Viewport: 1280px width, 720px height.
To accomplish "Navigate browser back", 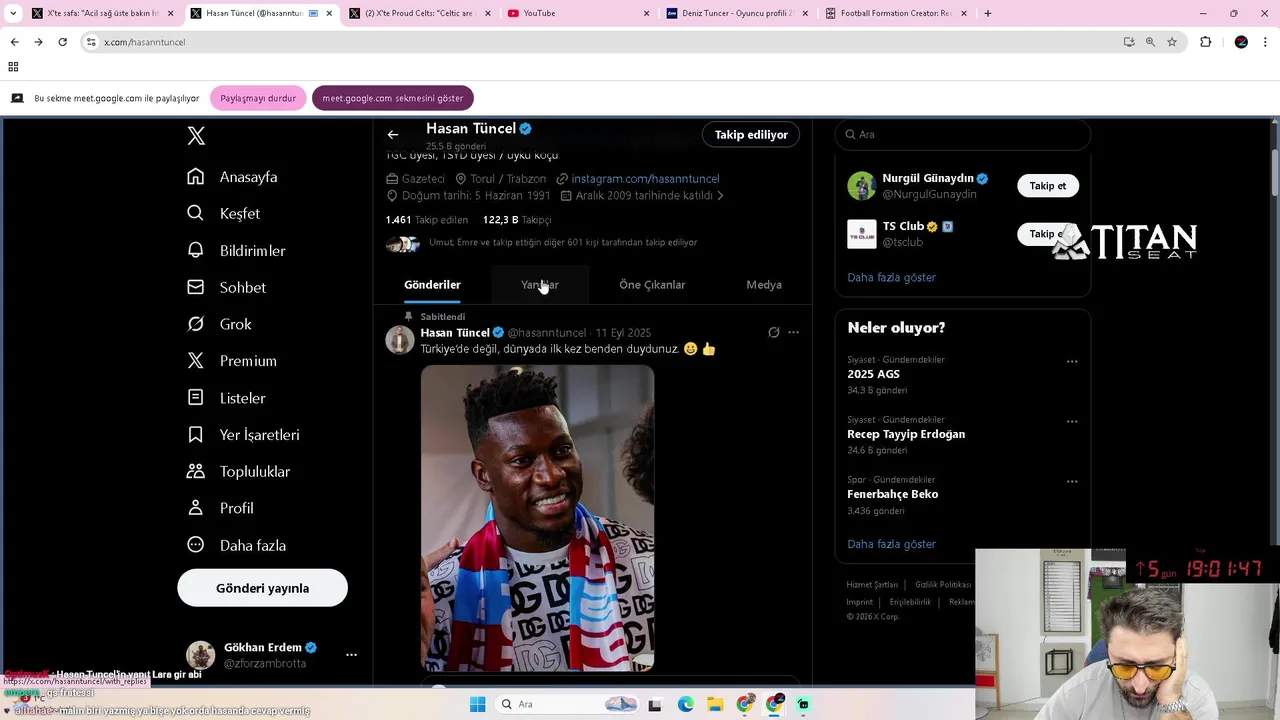I will click(14, 42).
